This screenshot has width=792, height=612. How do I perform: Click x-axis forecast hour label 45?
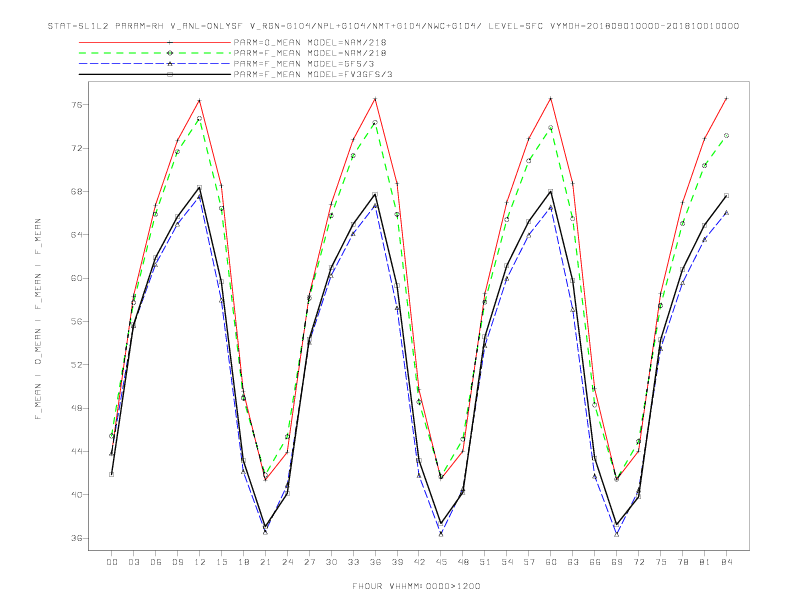[x=441, y=562]
